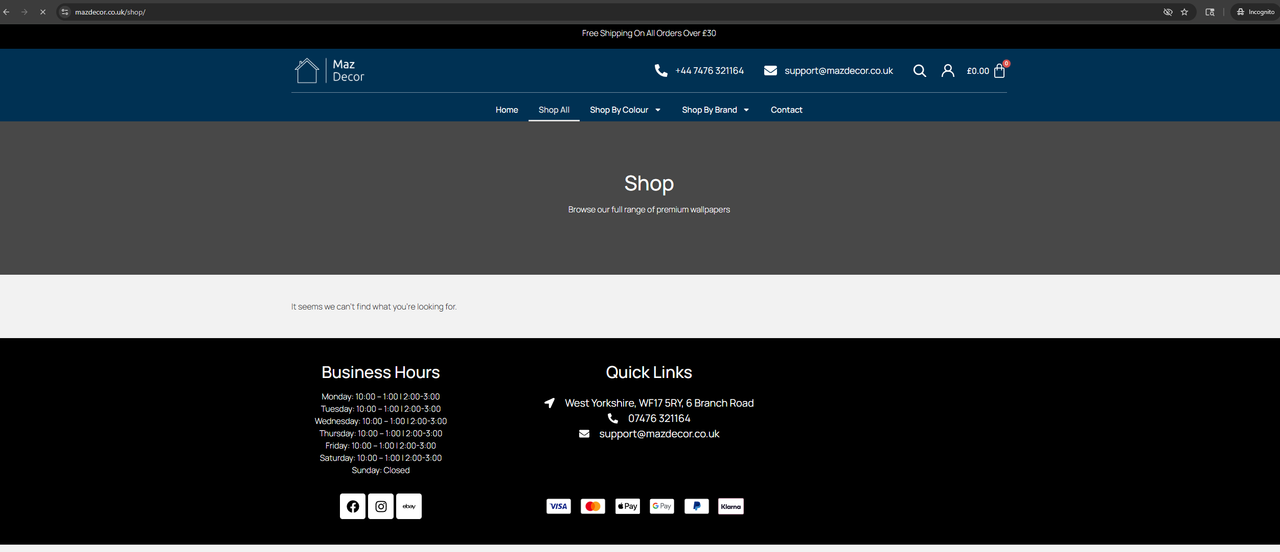This screenshot has width=1280, height=552.
Task: Click the Quick Links heading
Action: pyautogui.click(x=649, y=372)
